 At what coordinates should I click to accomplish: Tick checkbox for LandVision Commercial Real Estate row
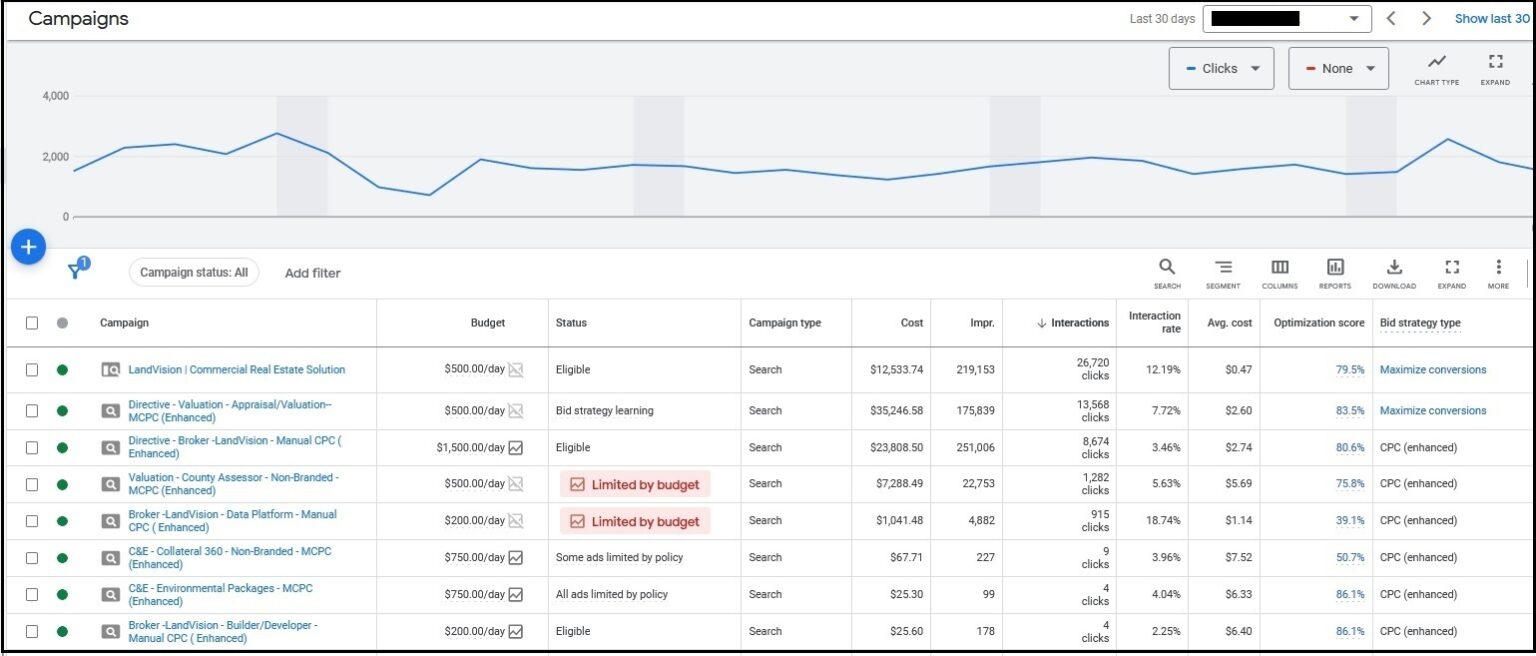point(32,370)
